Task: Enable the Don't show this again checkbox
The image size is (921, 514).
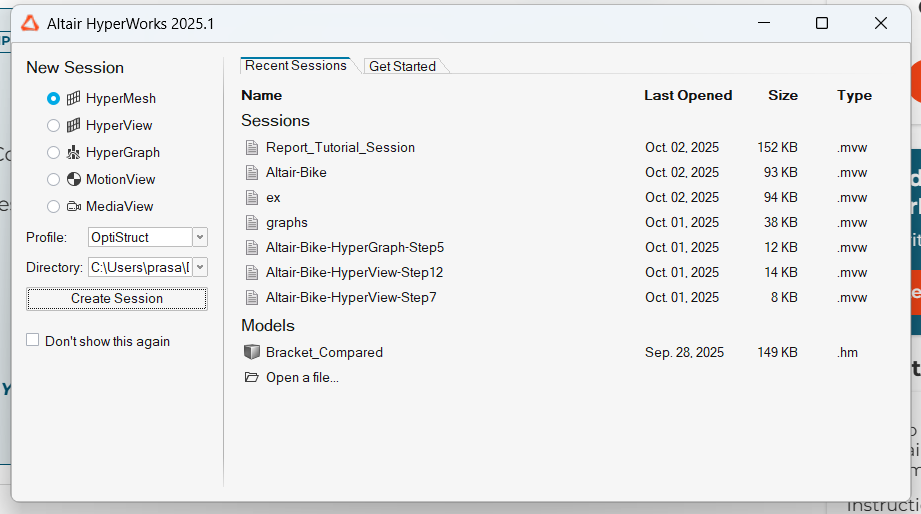Action: [x=33, y=340]
